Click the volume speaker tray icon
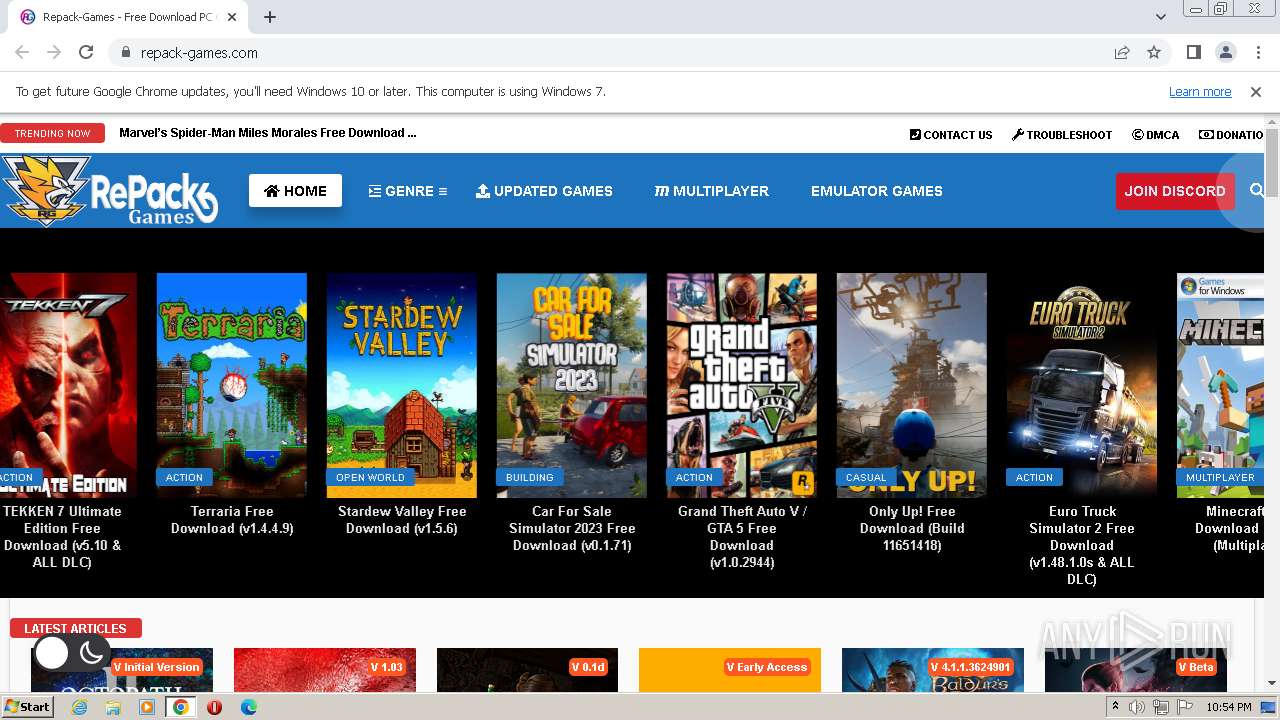Screen dimensions: 1280x720 1137,707
